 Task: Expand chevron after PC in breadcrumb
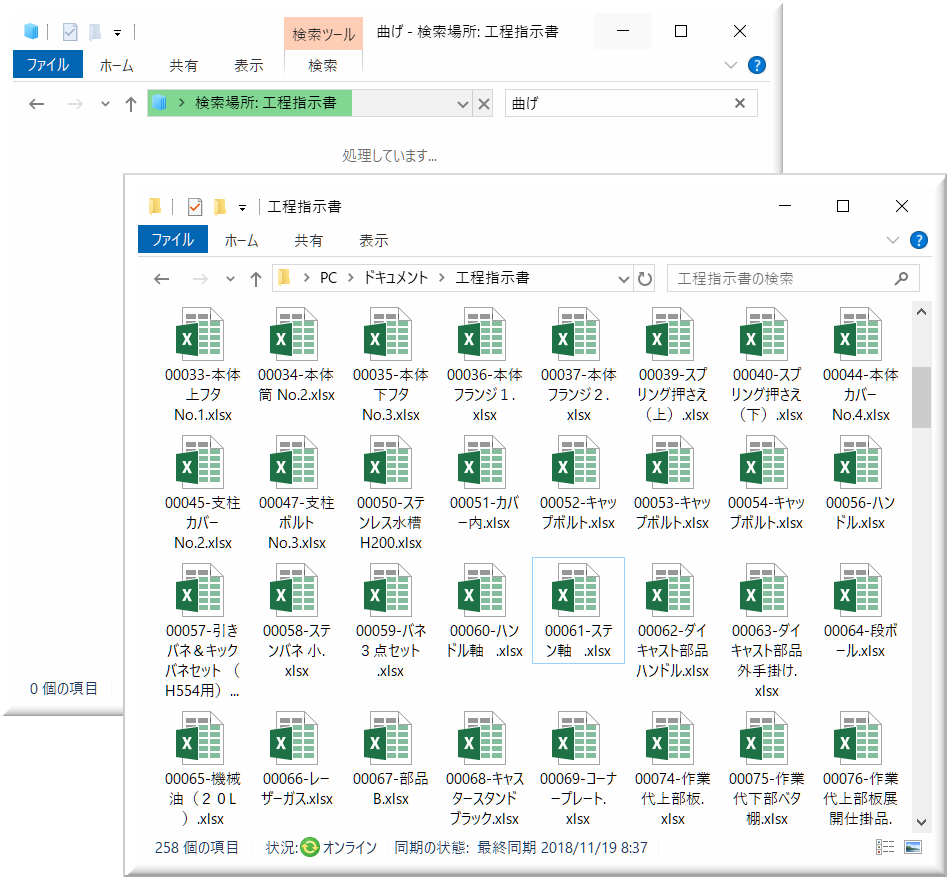coord(350,278)
